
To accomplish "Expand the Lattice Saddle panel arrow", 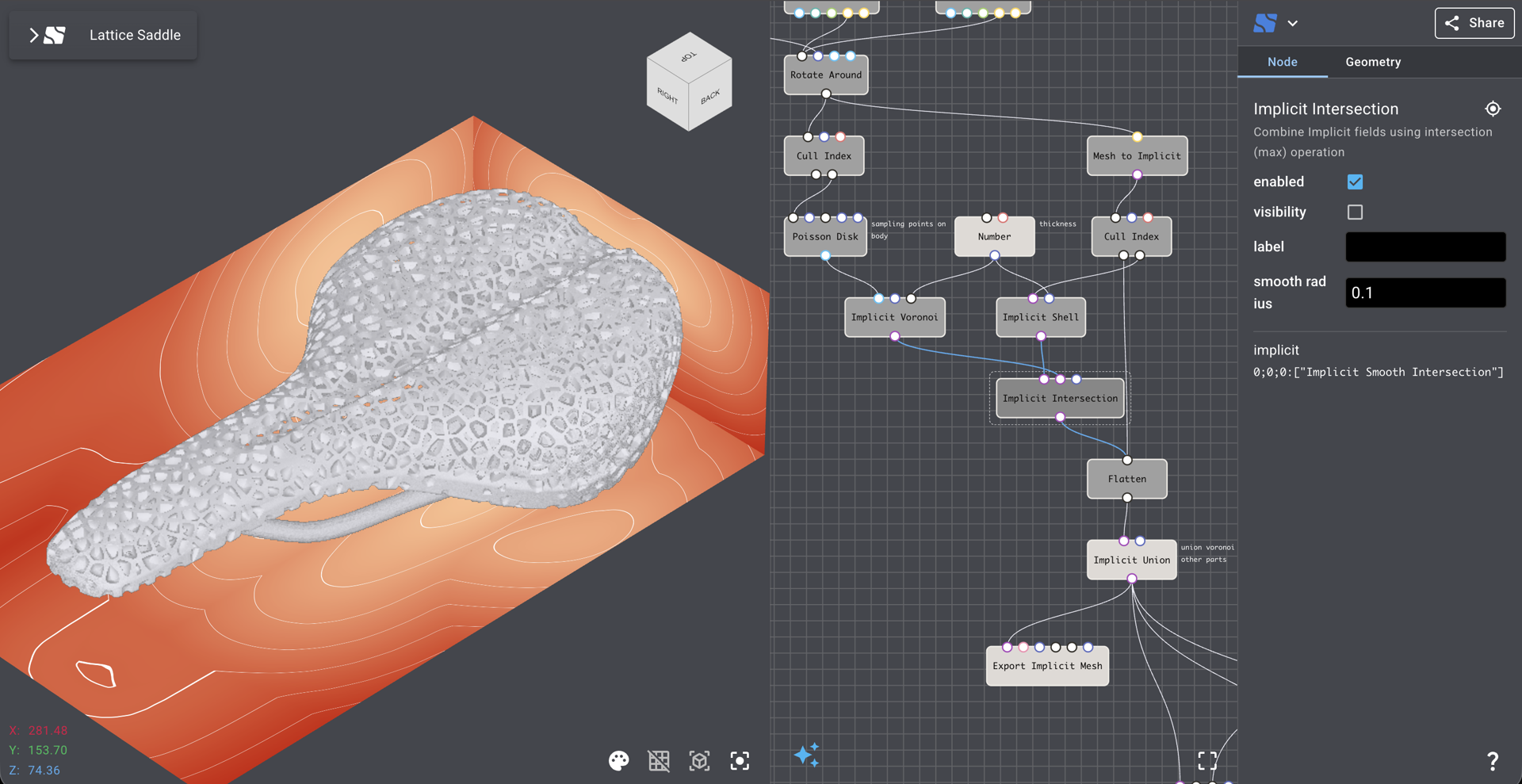I will pyautogui.click(x=33, y=35).
